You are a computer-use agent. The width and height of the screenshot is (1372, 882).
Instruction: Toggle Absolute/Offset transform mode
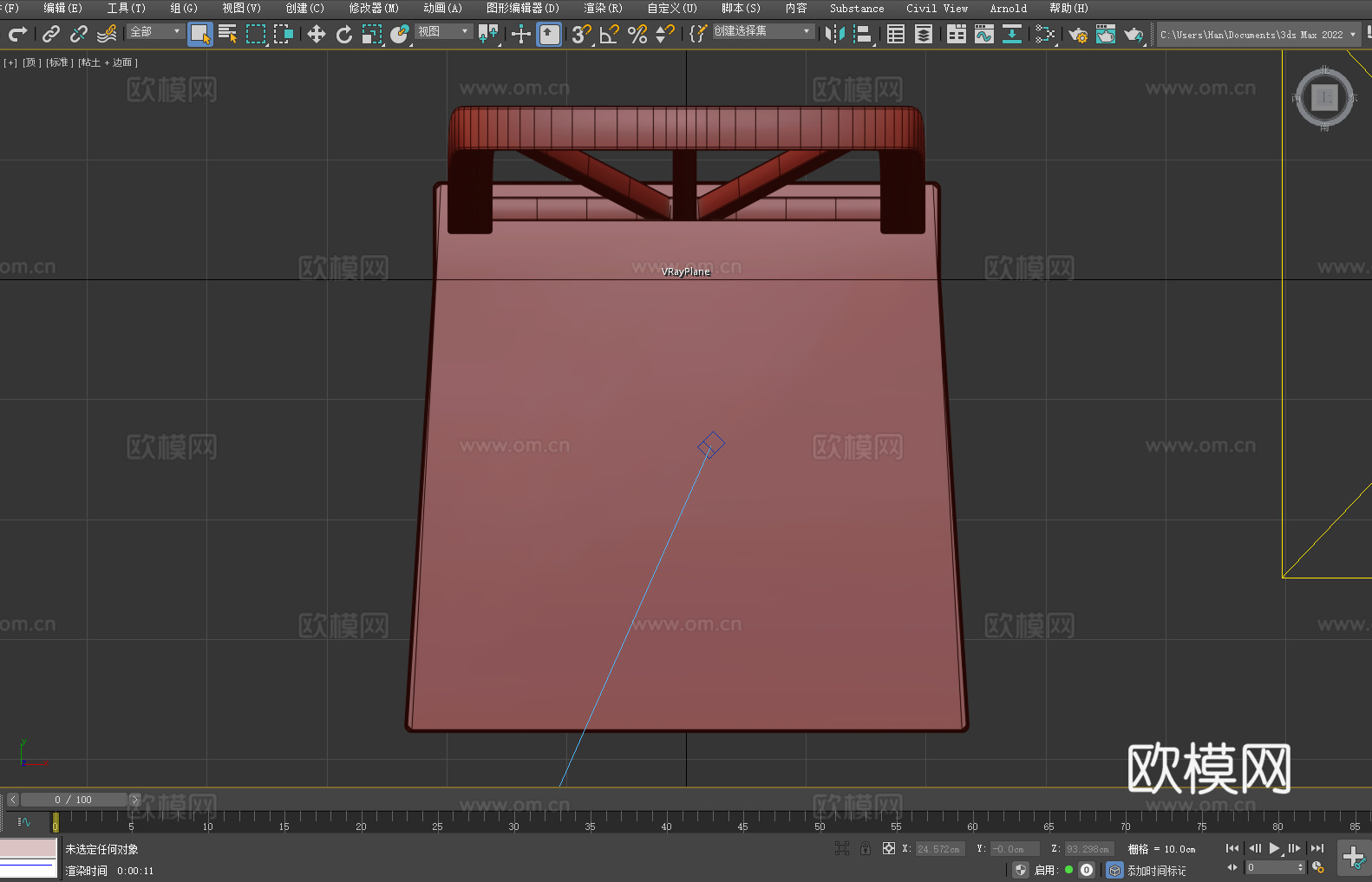pos(889,848)
